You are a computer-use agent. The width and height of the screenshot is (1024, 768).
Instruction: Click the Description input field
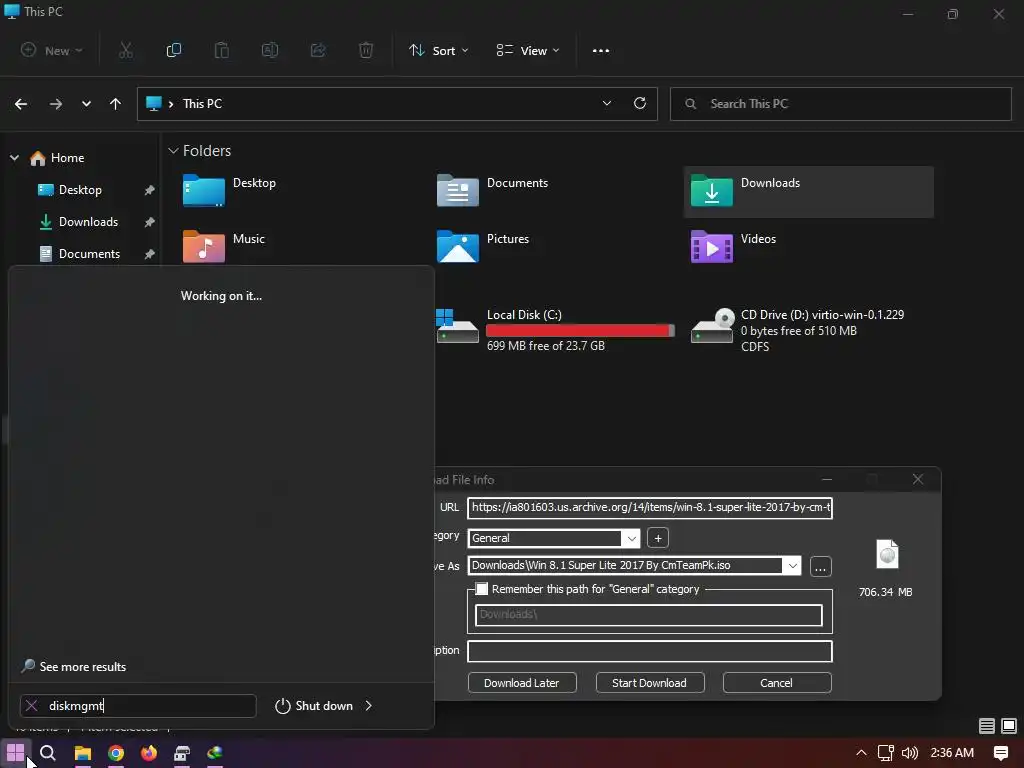(650, 651)
